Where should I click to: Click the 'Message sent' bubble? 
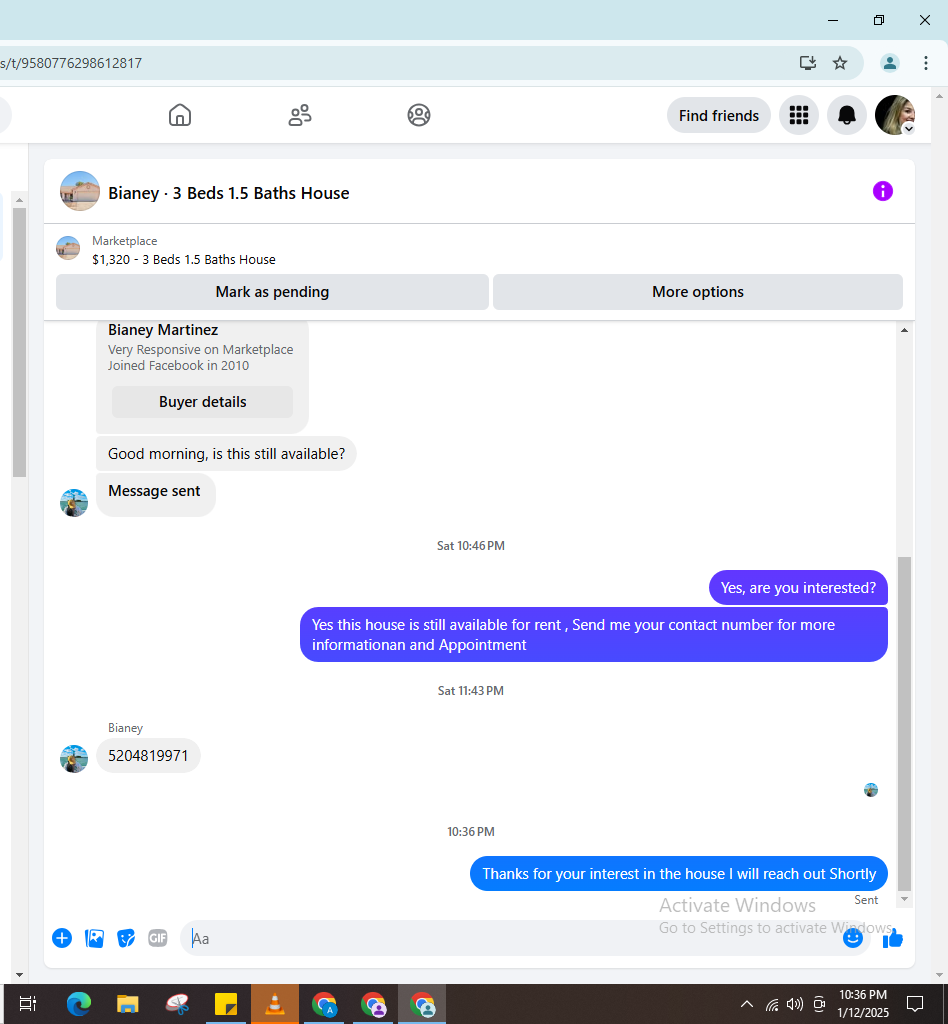point(155,493)
